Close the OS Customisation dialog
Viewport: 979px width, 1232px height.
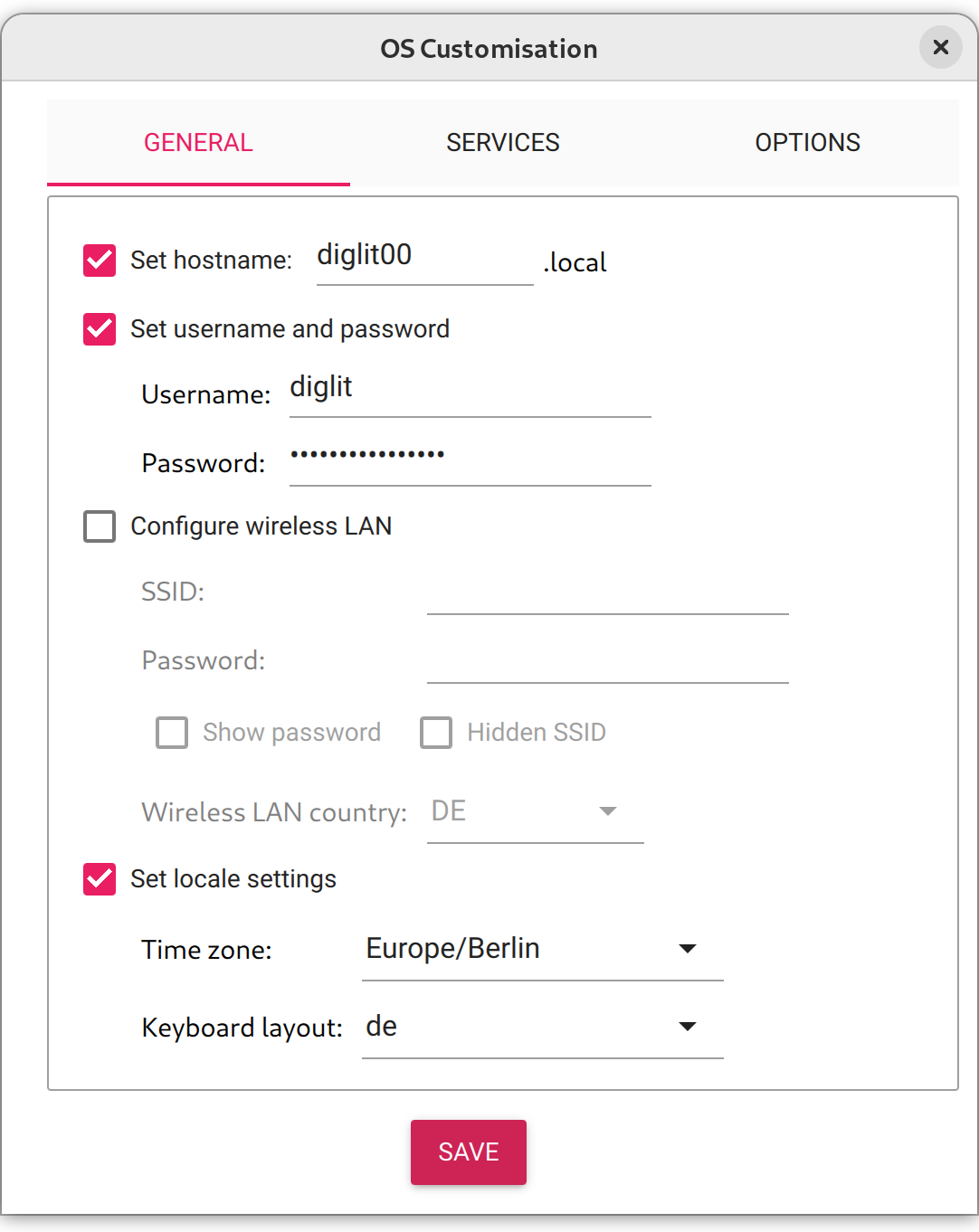pyautogui.click(x=940, y=47)
